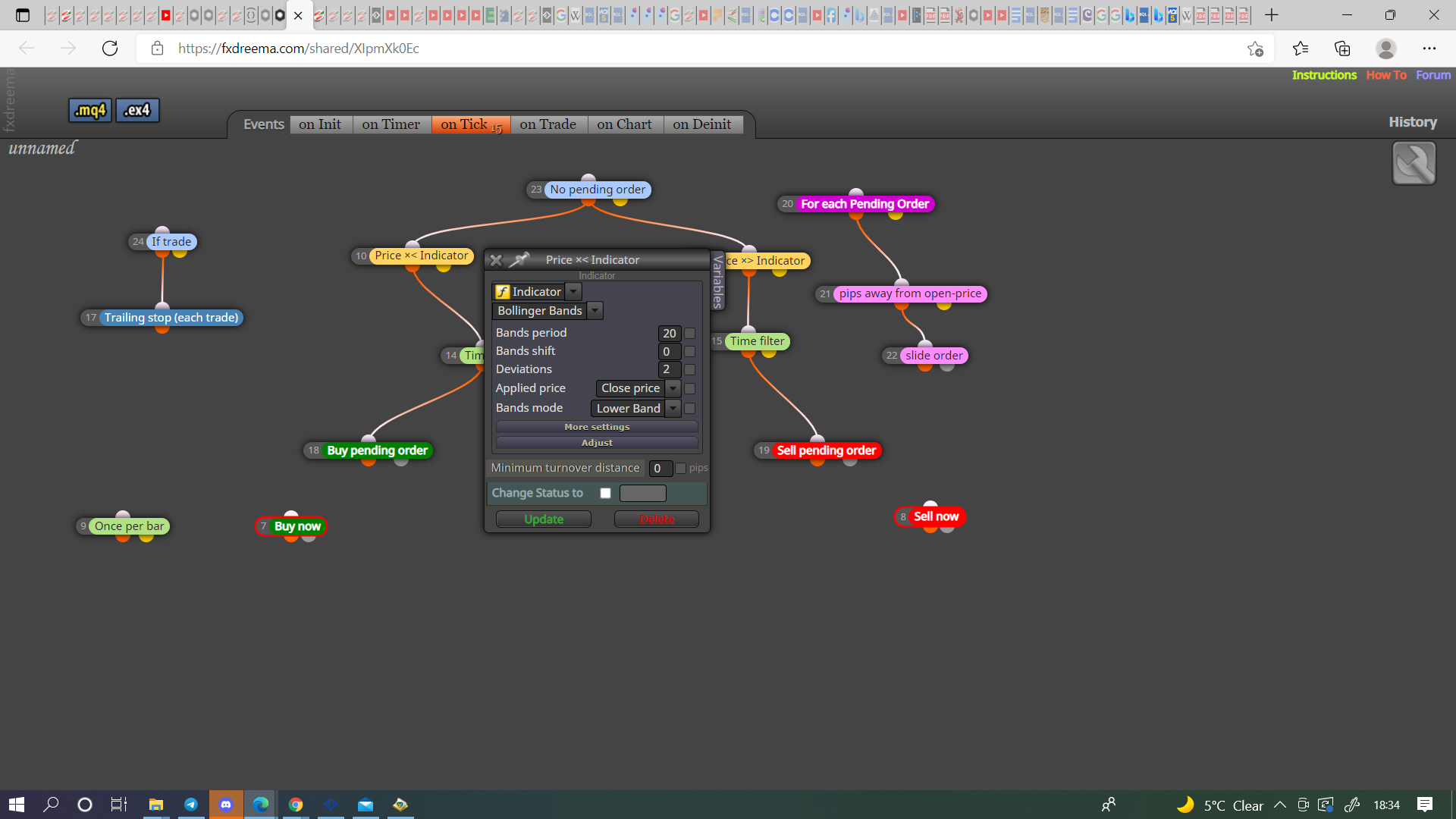Launch File Explorer from taskbar
The image size is (1456, 819).
pos(156,805)
